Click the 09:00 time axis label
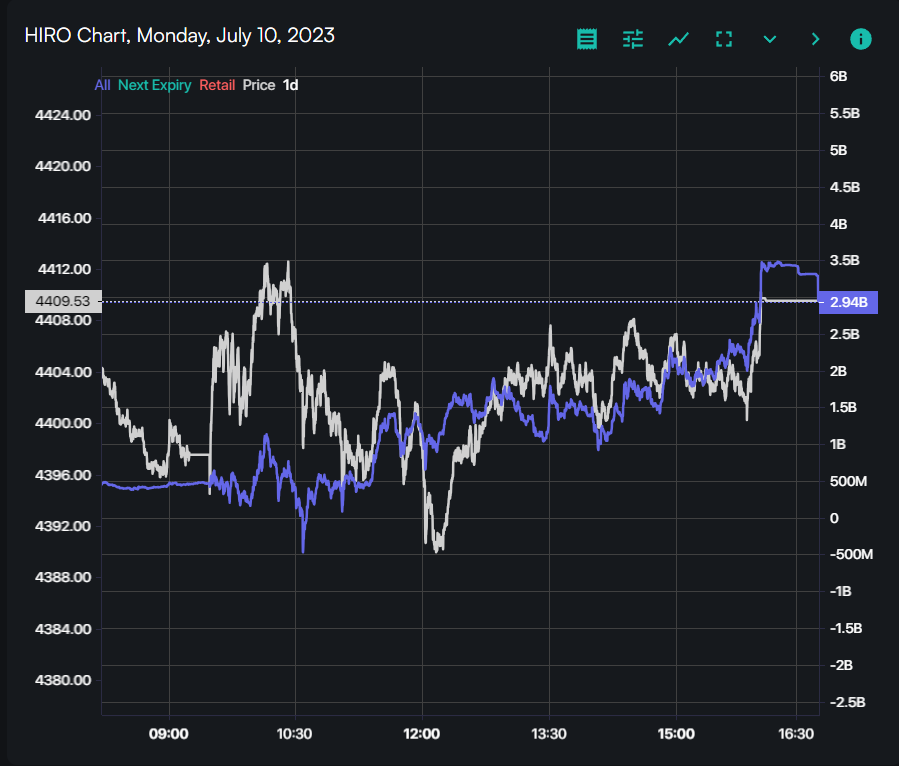 coord(169,734)
